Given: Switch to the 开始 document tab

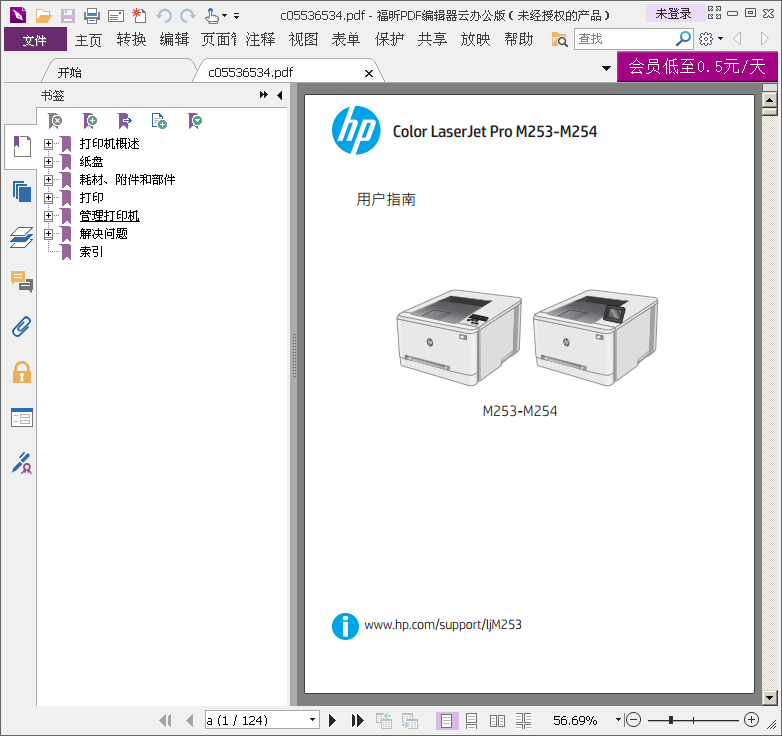Looking at the screenshot, I should click(x=69, y=72).
